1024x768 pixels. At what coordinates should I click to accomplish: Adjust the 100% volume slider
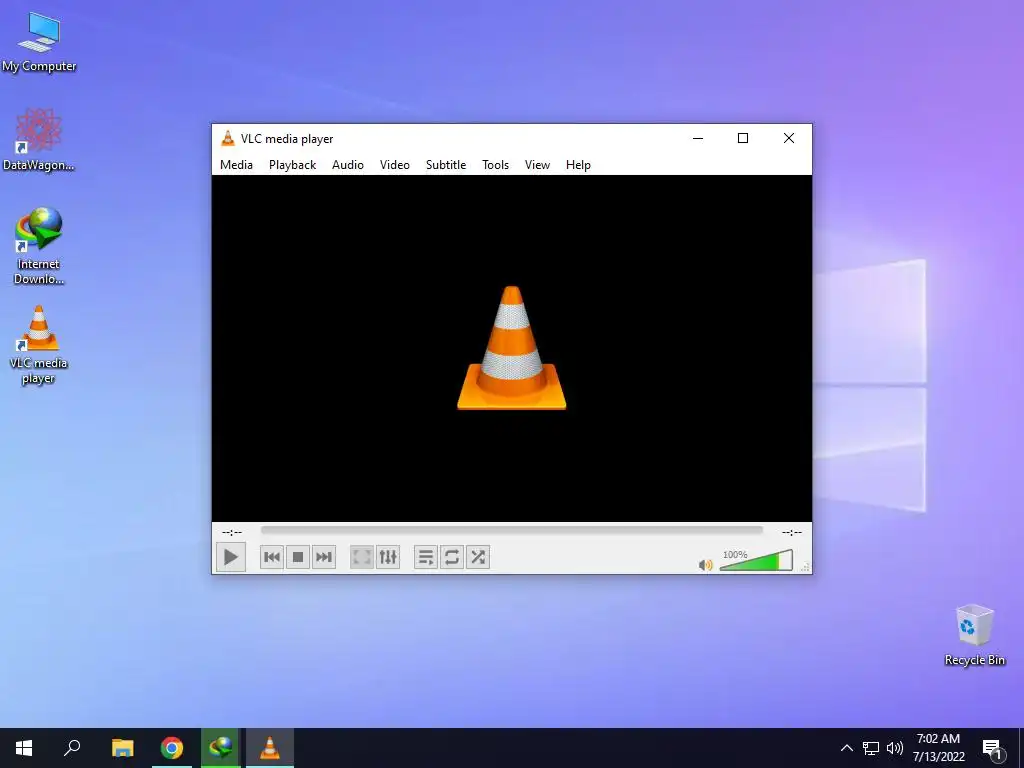tap(756, 560)
